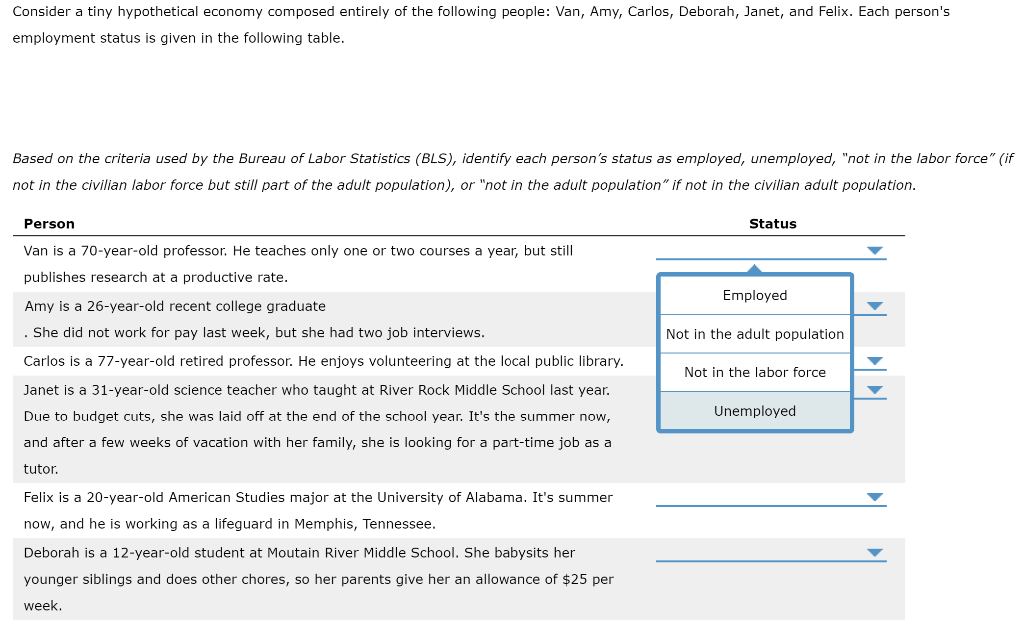Choose 'Not in the adult population' option
Image resolution: width=1024 pixels, height=632 pixels.
pos(754,333)
